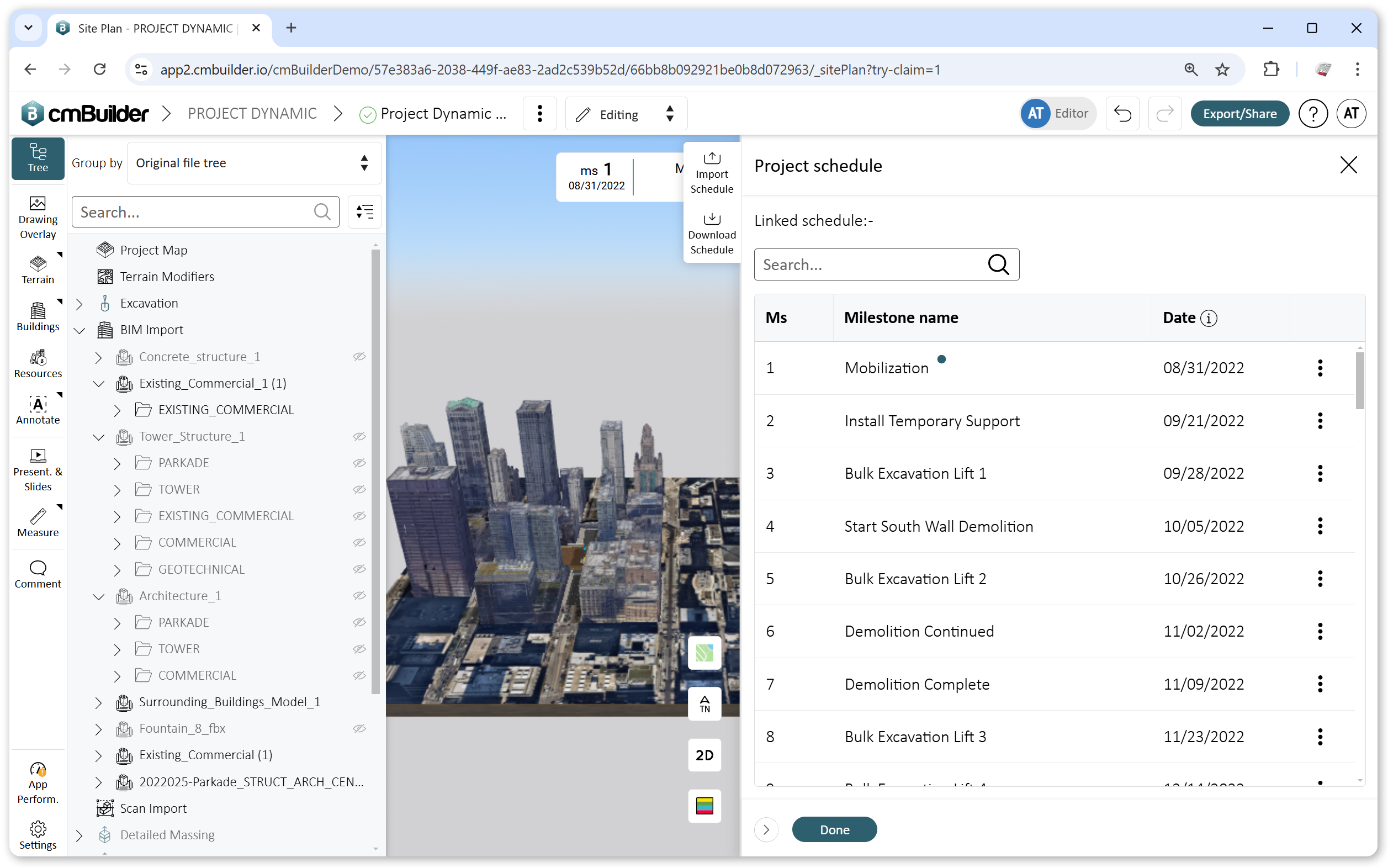Click the schedule table vertical scrollbar
The width and height of the screenshot is (1388, 868).
click(1359, 380)
